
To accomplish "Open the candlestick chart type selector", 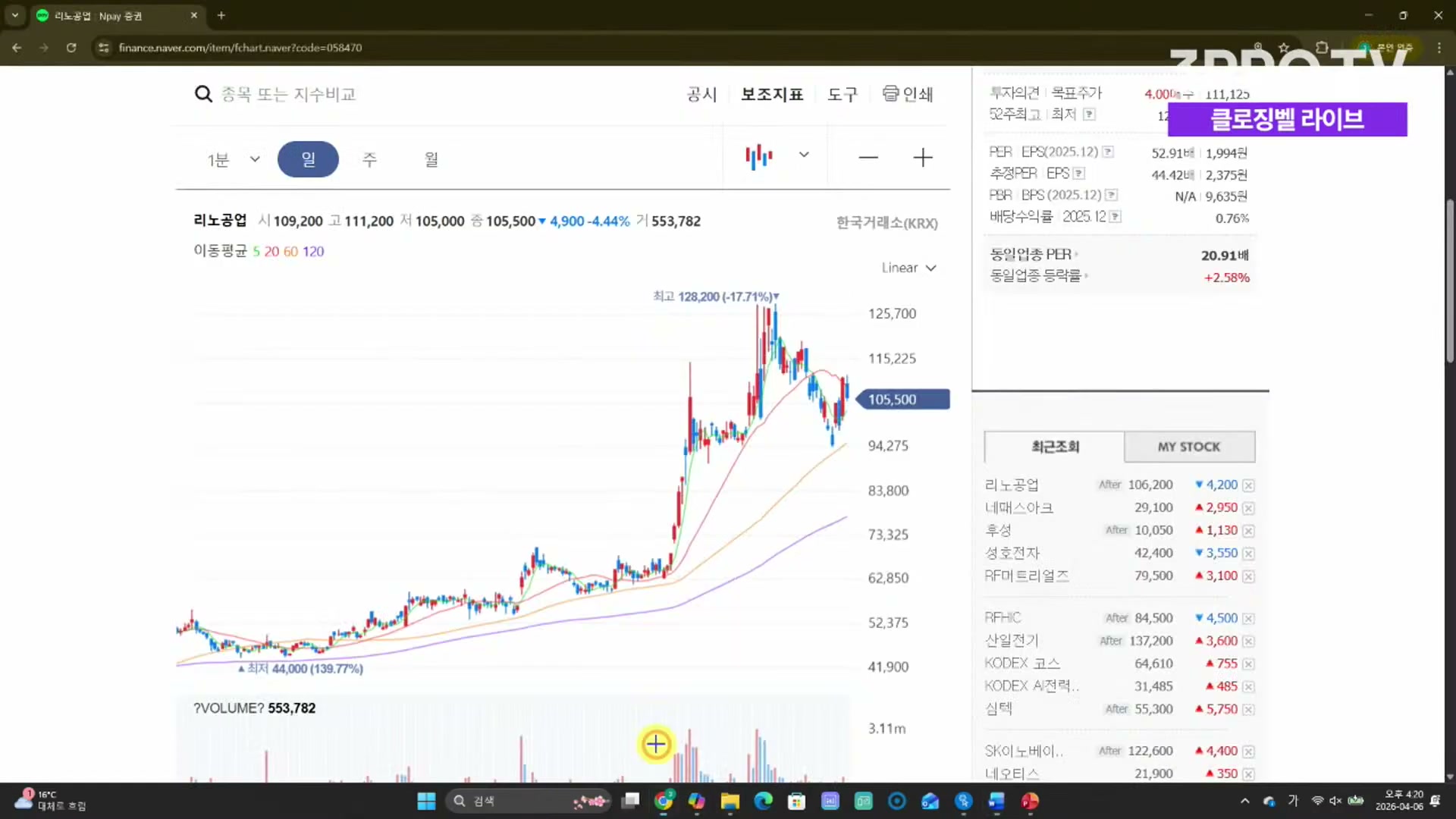I will point(758,156).
